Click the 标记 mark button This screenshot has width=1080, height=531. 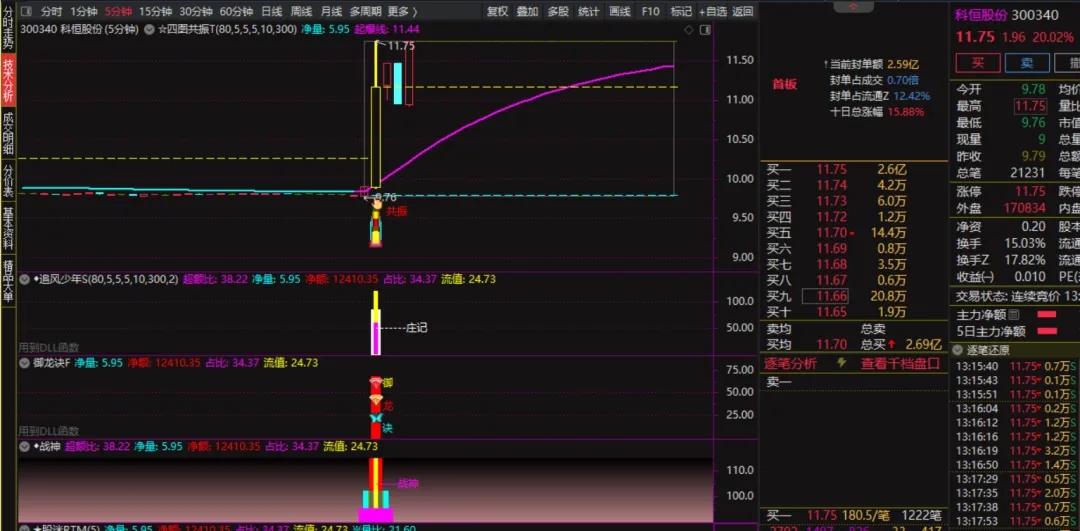pyautogui.click(x=681, y=11)
